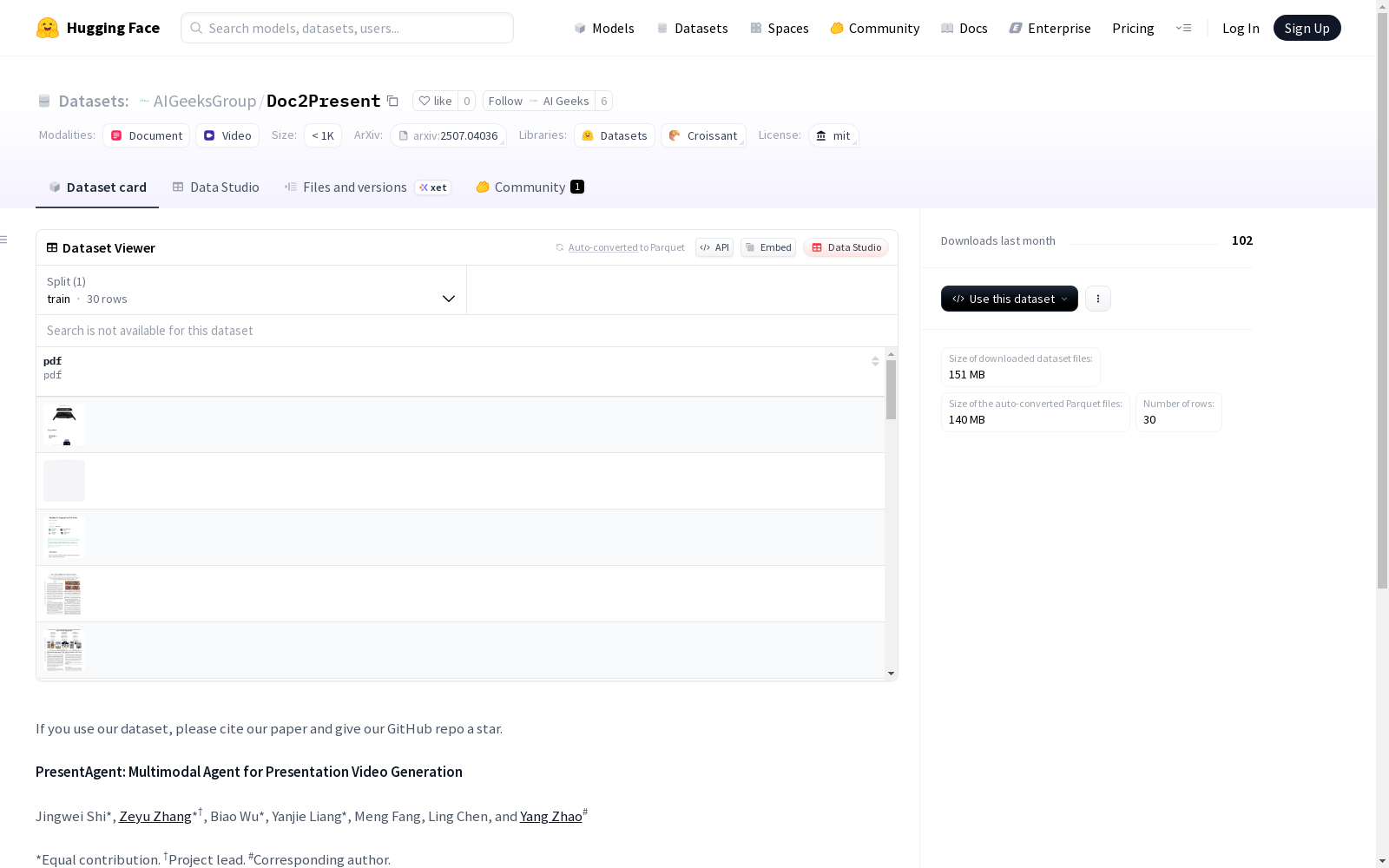Open Enterprise in the top navigation
The width and height of the screenshot is (1389, 868).
pos(1050,28)
